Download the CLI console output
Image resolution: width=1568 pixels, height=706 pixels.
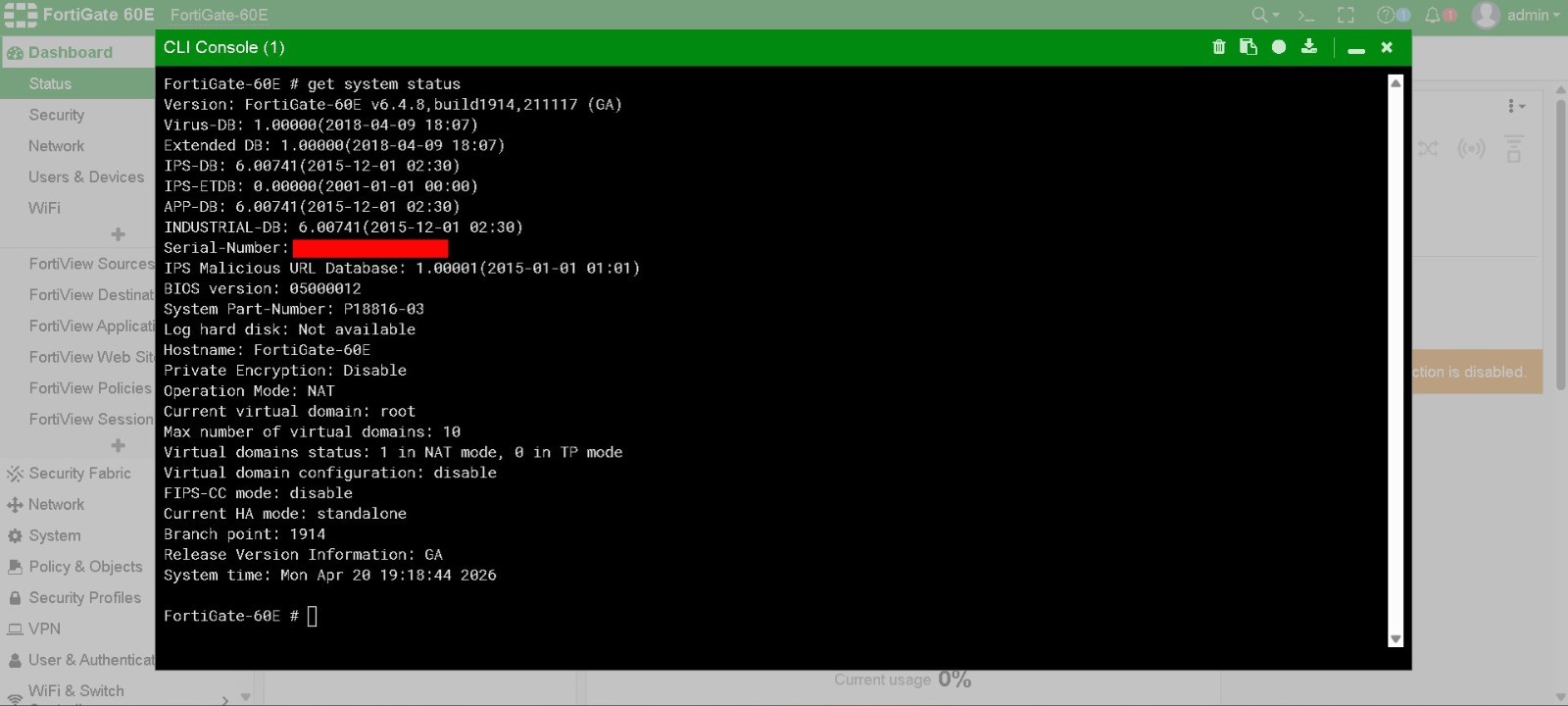[1309, 47]
